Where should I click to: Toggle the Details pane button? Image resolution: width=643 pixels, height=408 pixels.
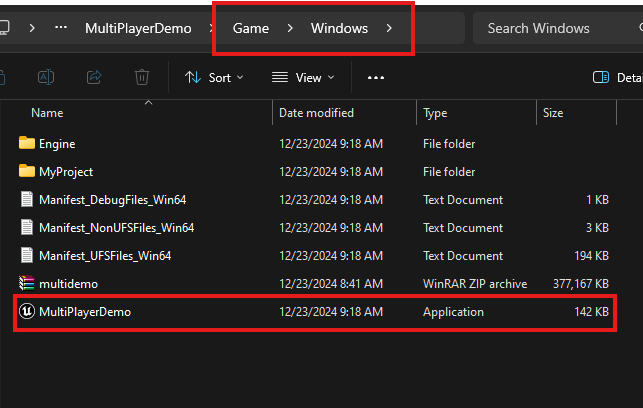pos(616,77)
